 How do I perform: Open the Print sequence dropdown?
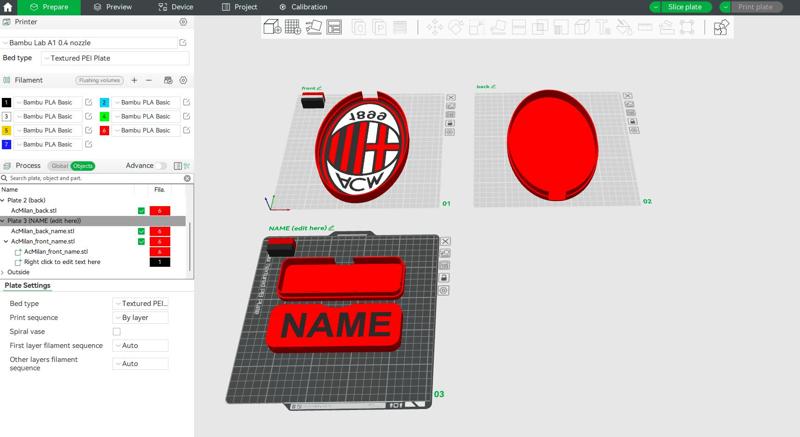click(140, 317)
